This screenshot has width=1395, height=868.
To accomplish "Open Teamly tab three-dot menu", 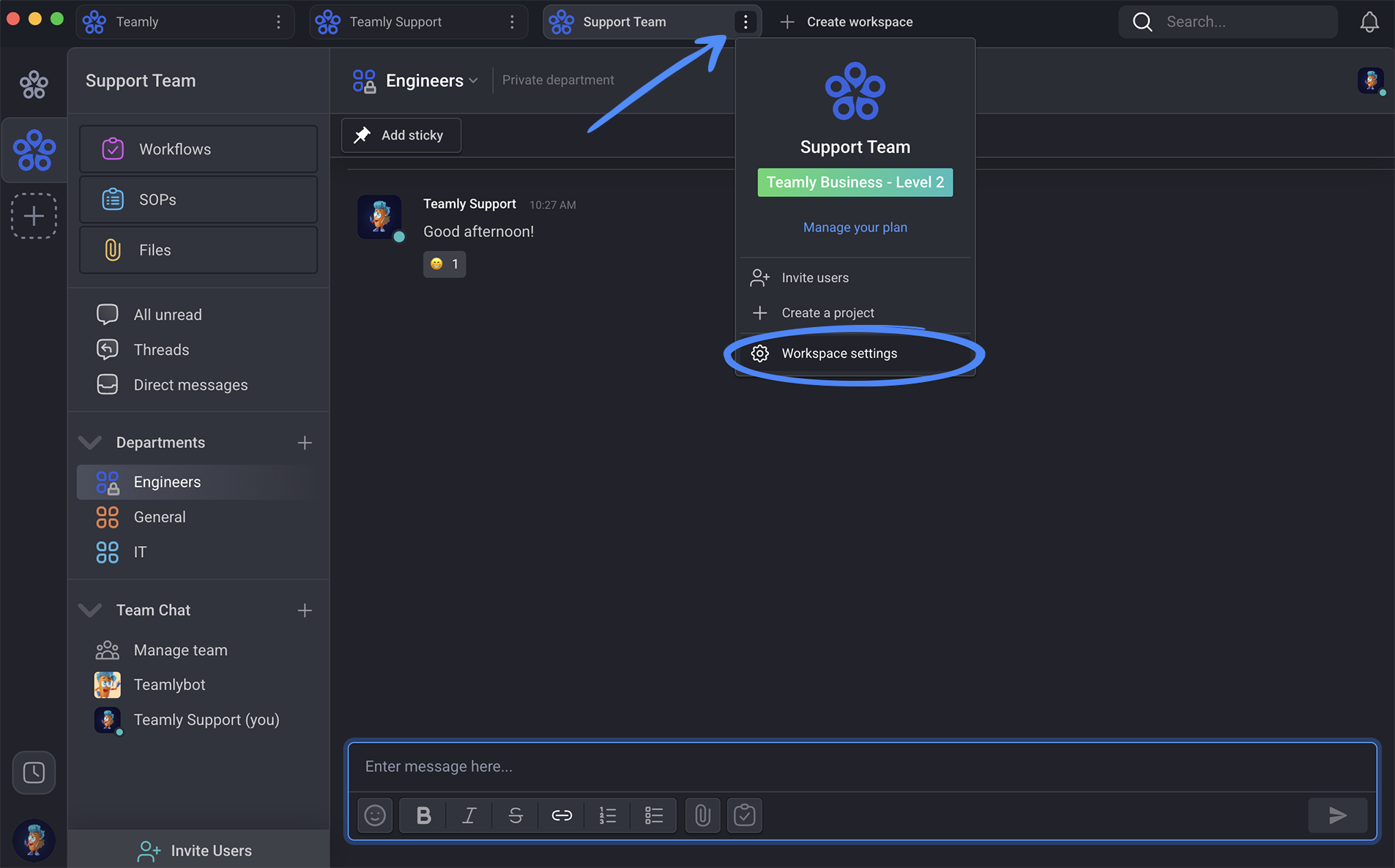I will tap(278, 22).
